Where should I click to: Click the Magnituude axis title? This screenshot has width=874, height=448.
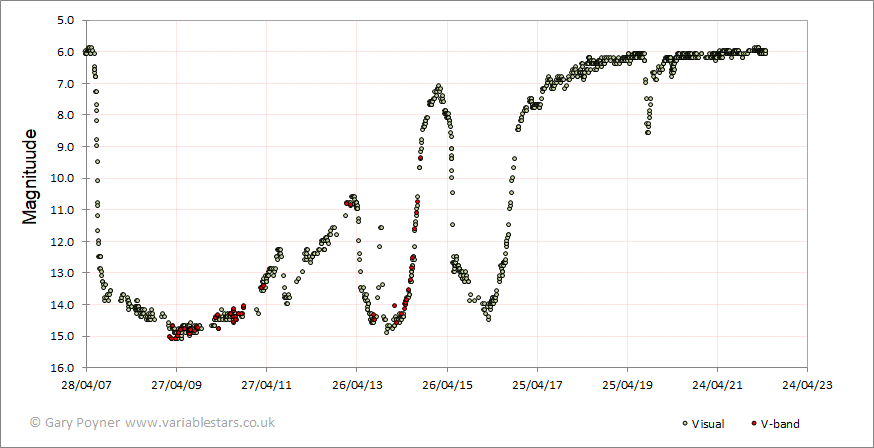(30, 177)
